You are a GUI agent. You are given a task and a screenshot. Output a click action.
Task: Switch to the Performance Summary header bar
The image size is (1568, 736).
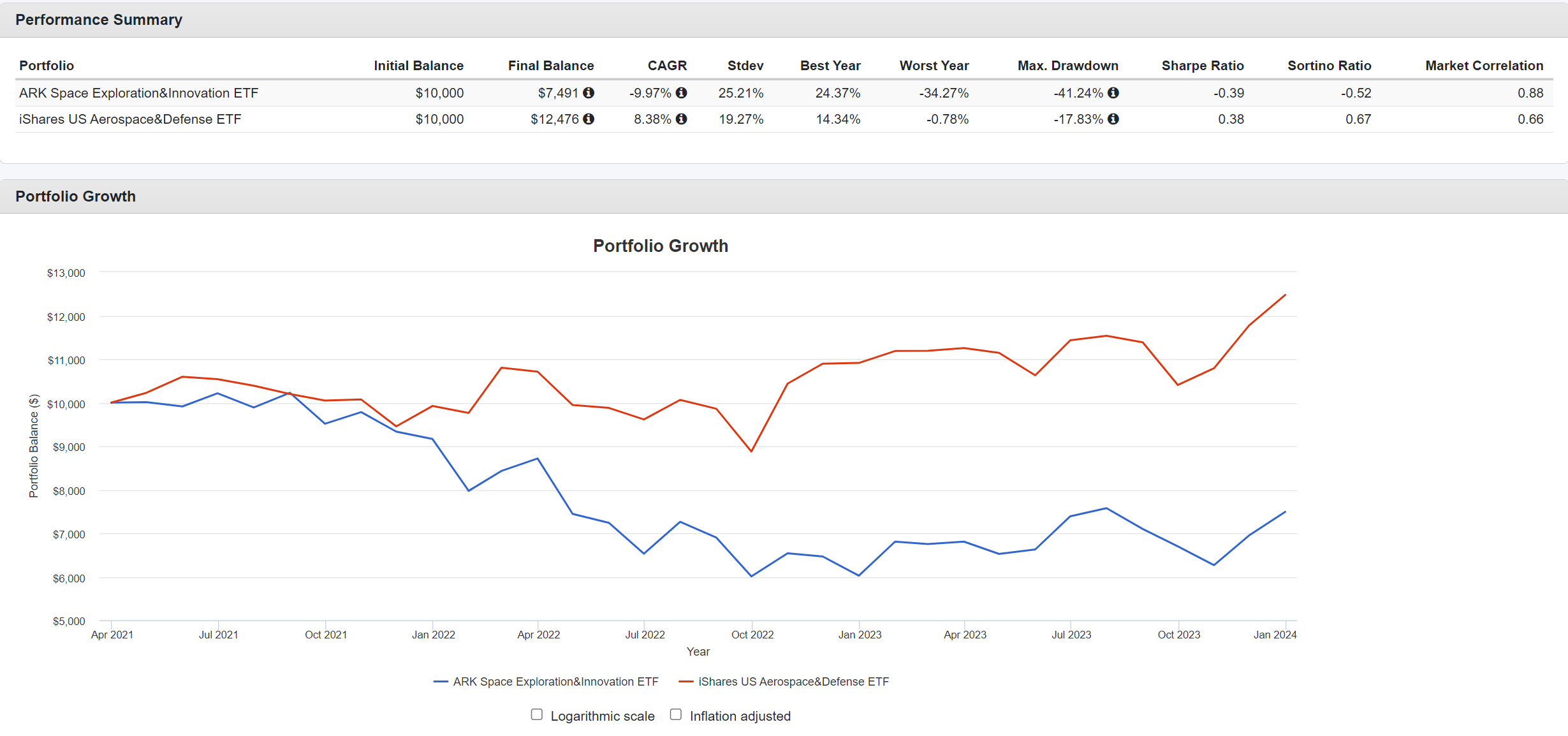tap(99, 20)
